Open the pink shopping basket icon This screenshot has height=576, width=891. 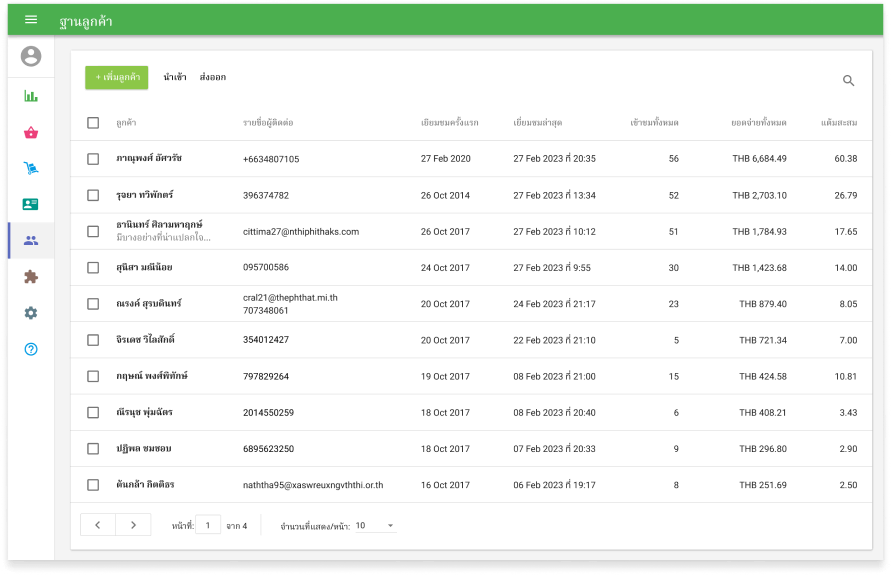[31, 132]
